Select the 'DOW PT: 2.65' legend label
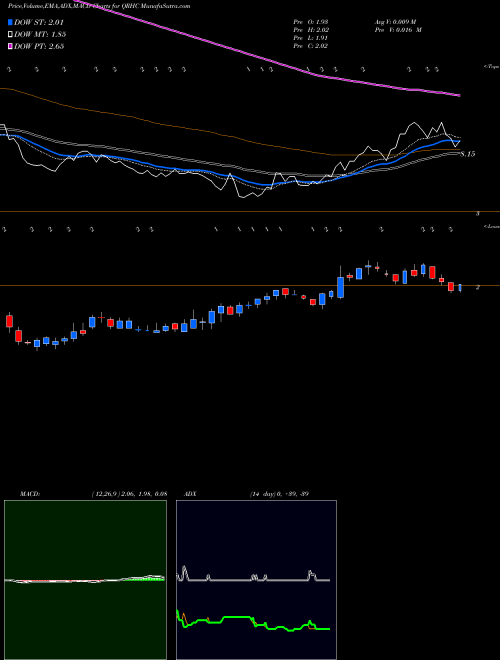500x660 pixels. [39, 46]
